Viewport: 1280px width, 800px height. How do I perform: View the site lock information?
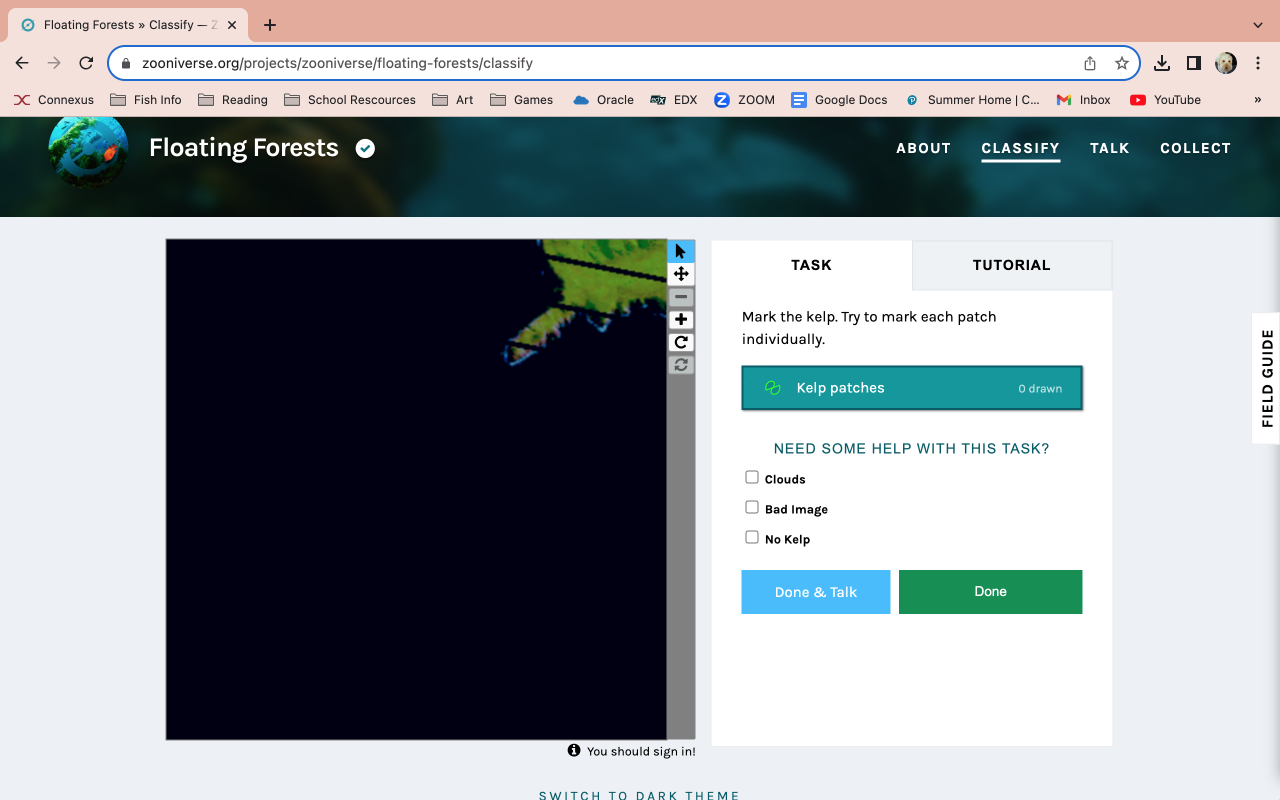126,63
